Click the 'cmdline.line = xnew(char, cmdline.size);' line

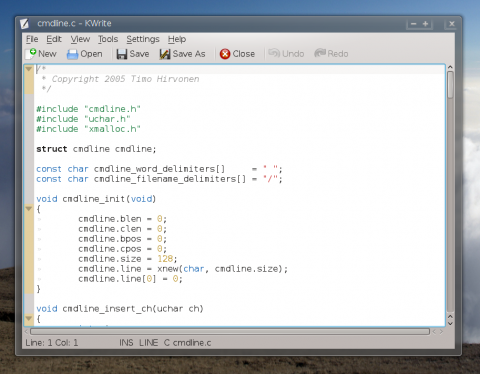point(183,269)
